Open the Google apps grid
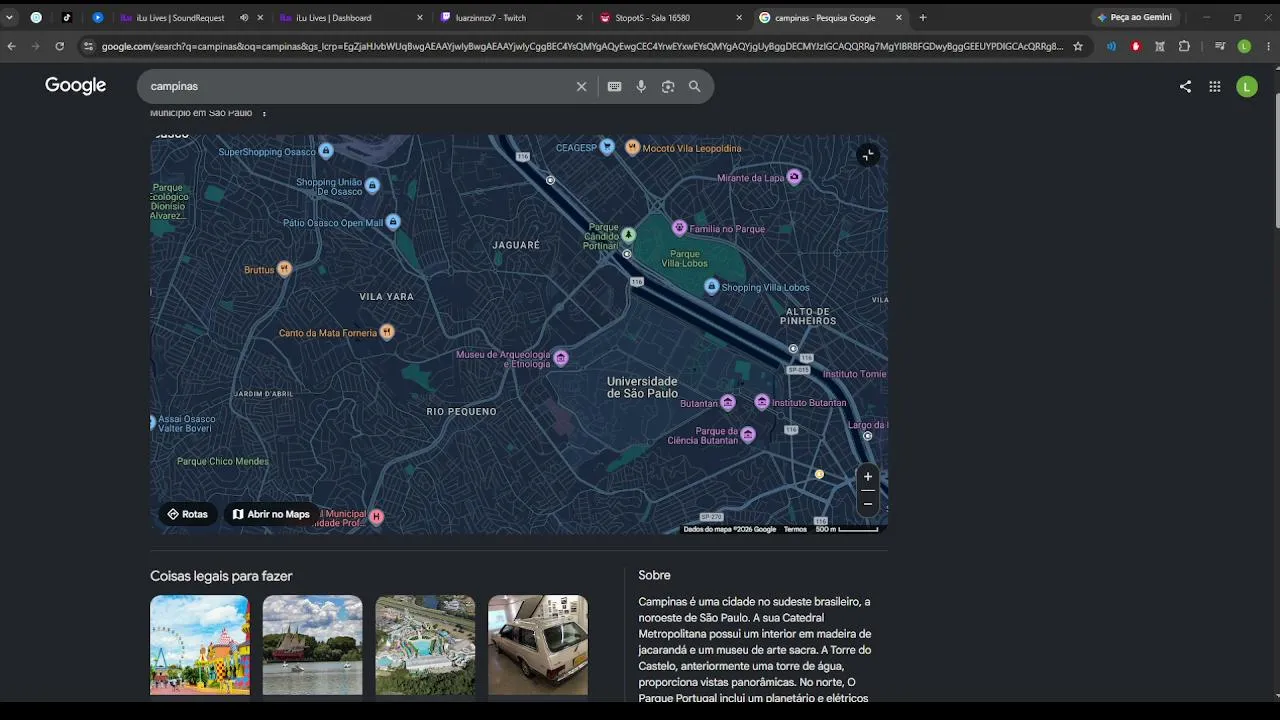Screen dimensions: 1280x720 point(1214,87)
